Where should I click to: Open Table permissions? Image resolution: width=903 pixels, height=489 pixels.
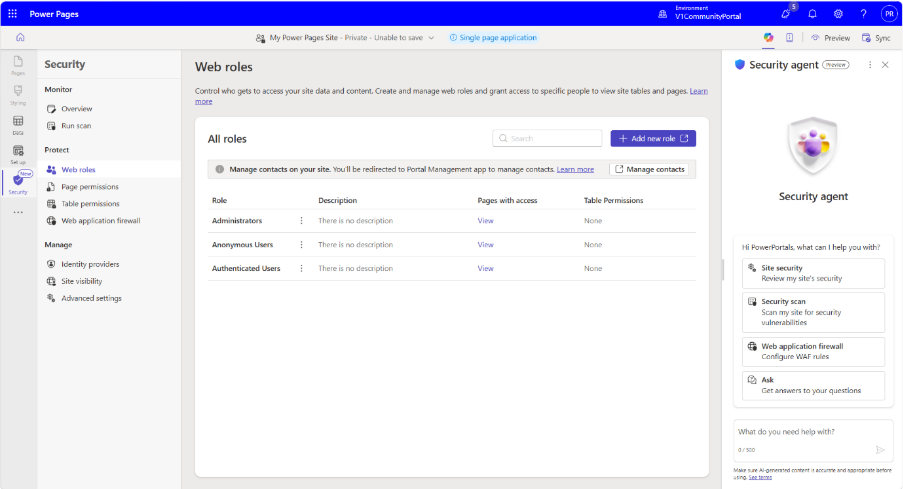[x=90, y=204]
